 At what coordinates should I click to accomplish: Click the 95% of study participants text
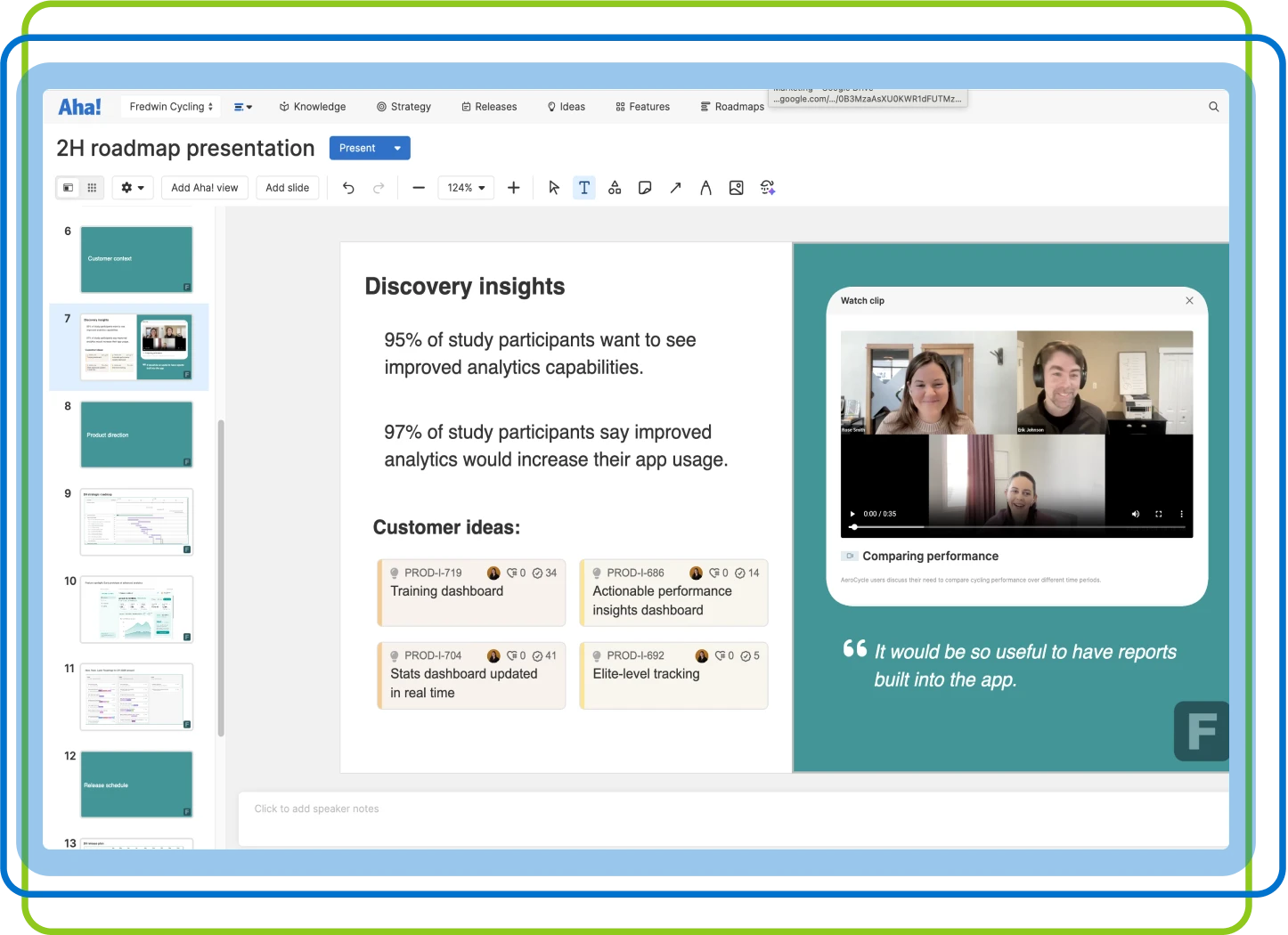[540, 354]
